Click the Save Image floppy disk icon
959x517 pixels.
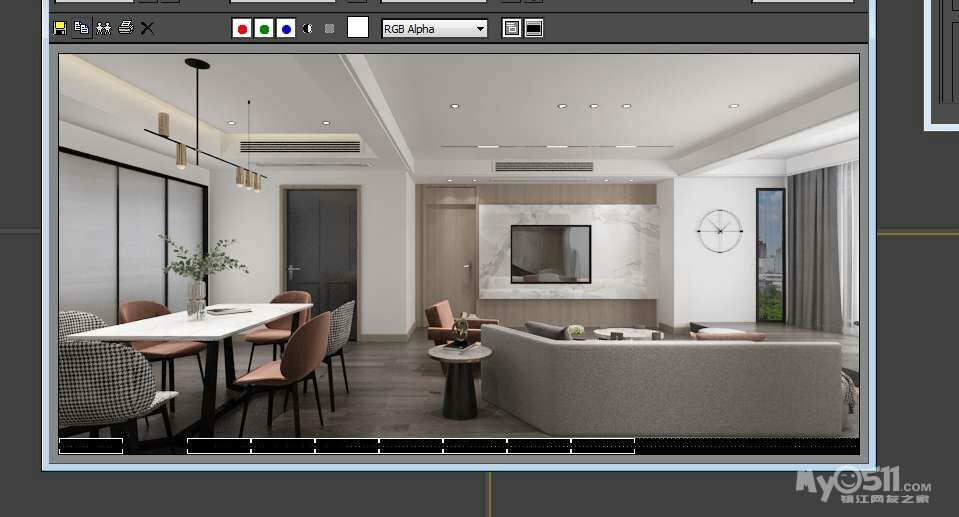(60, 28)
